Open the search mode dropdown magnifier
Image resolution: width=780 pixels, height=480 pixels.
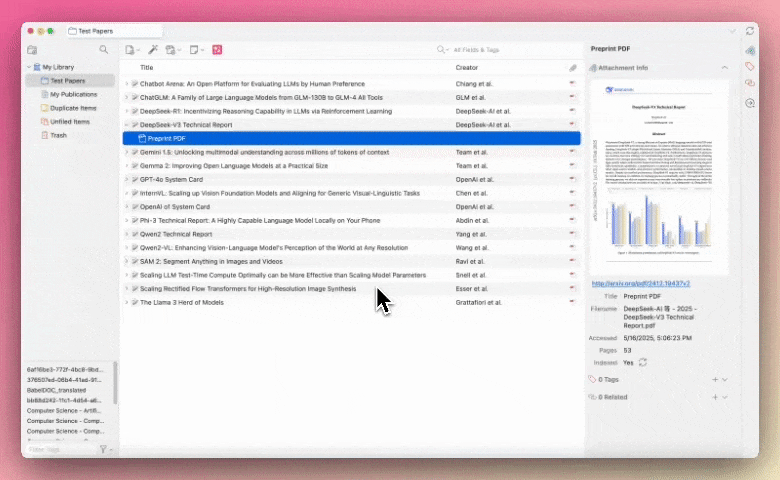[x=442, y=50]
